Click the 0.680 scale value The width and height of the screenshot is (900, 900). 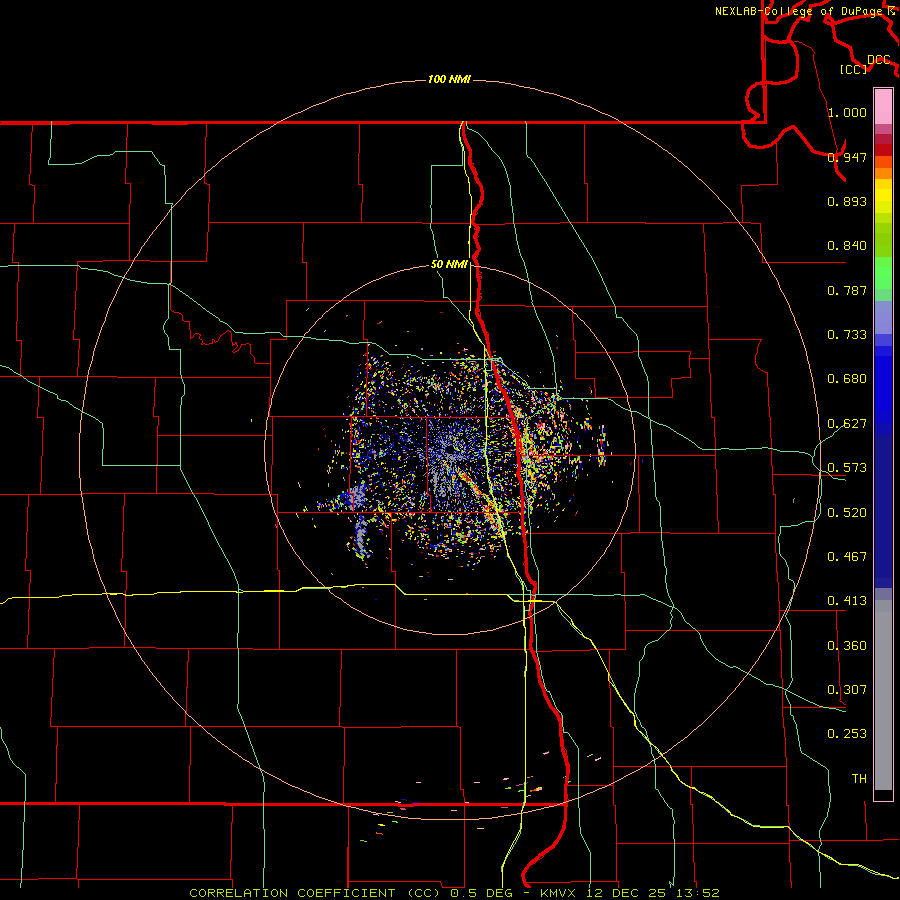[x=847, y=379]
